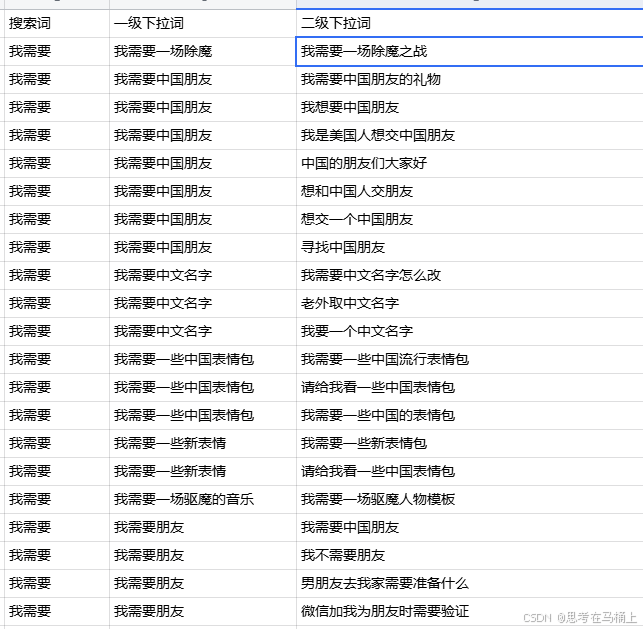This screenshot has height=629, width=643.
Task: Select 我需要中文名字 left of 我要一个中文名字
Action: click(203, 331)
